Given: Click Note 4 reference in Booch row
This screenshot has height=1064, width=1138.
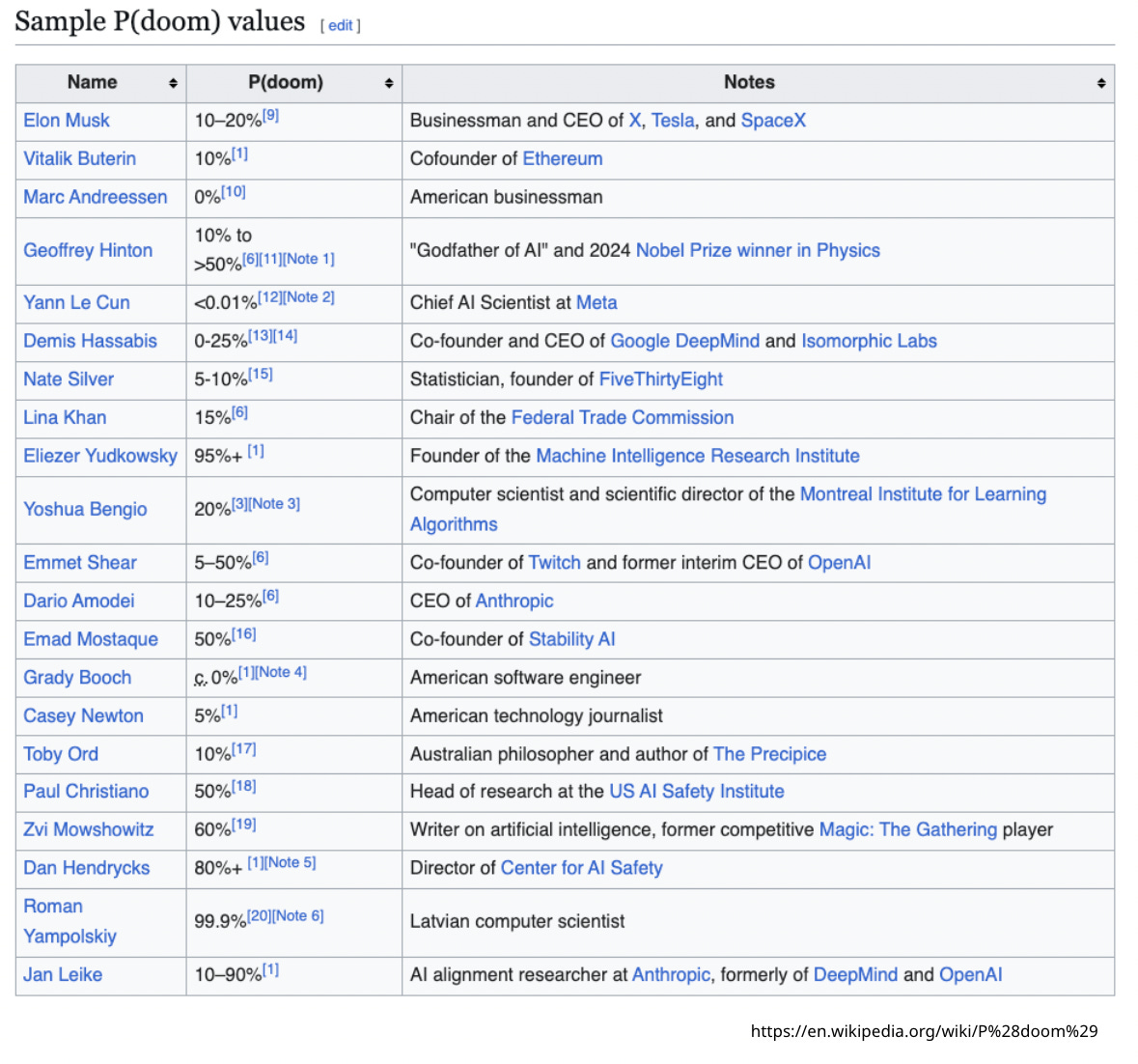Looking at the screenshot, I should click(282, 673).
